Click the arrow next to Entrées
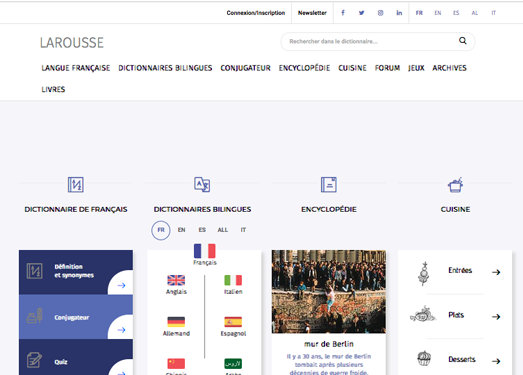Screen dimensions: 523x375 click(496, 272)
